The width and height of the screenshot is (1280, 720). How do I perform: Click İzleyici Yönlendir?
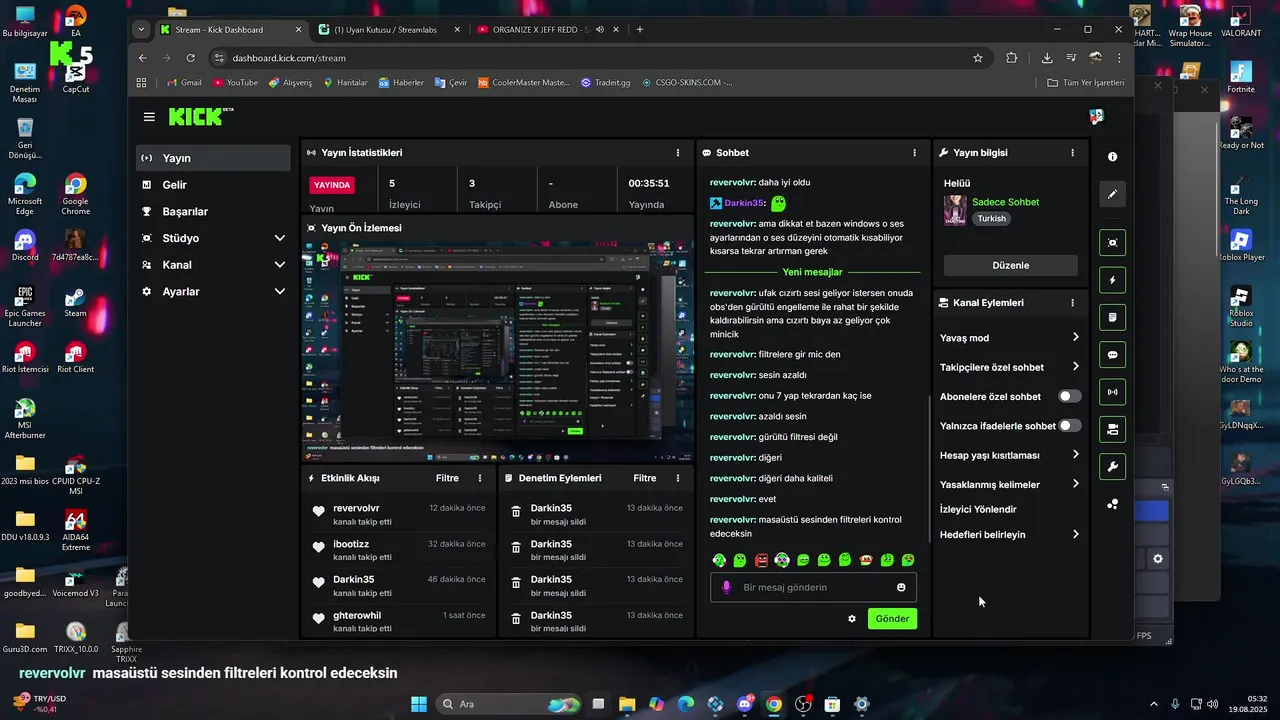pyautogui.click(x=978, y=509)
